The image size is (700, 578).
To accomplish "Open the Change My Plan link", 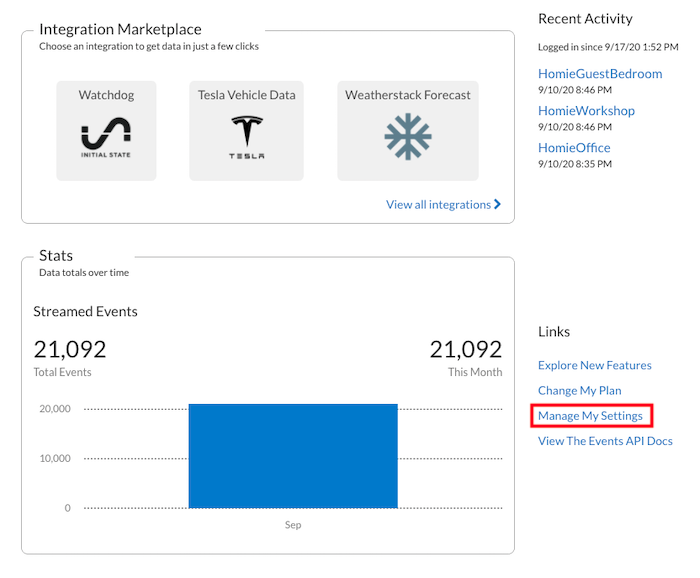I will coord(579,391).
